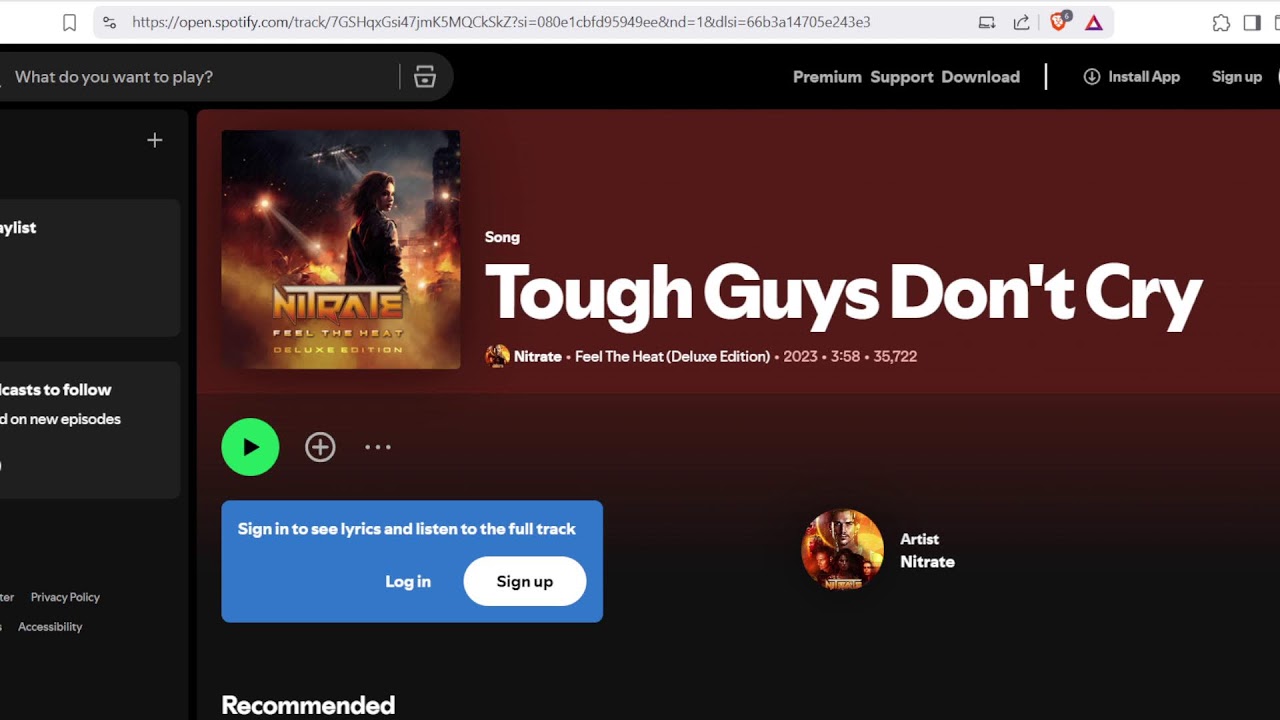1280x720 pixels.
Task: Open the three-dots more options menu
Action: (378, 447)
